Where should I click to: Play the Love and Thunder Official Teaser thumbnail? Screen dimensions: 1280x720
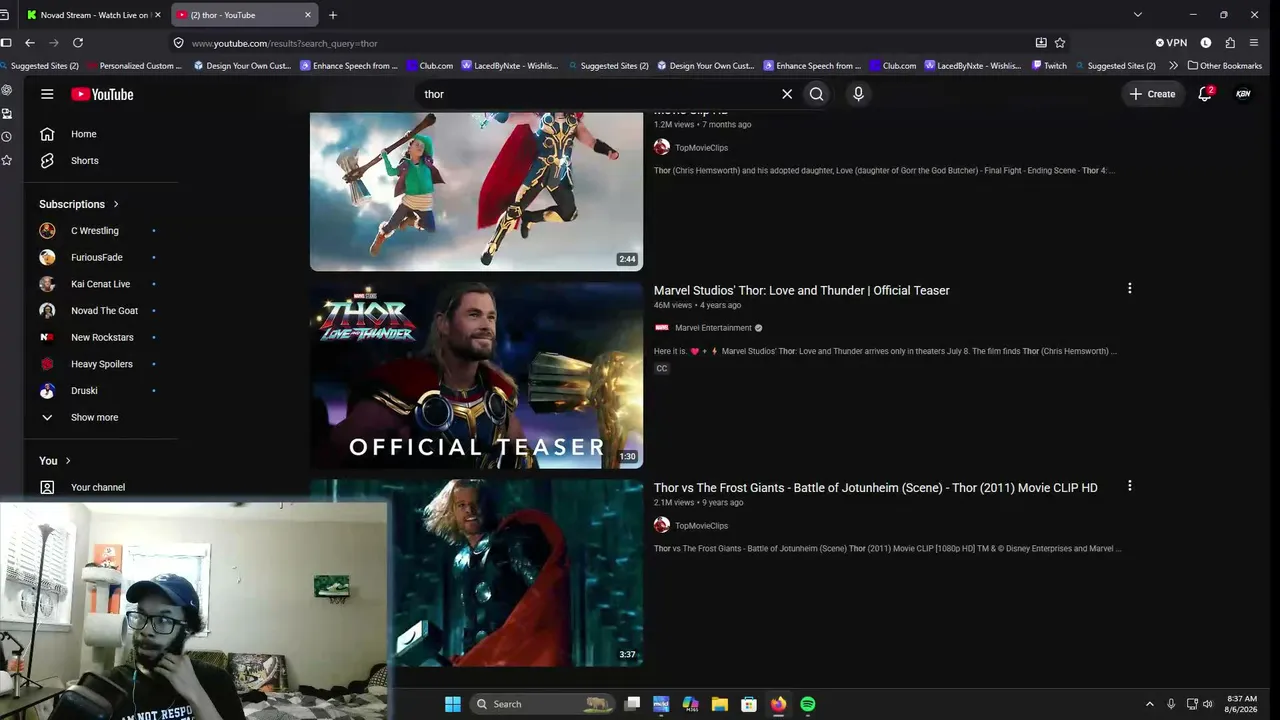(476, 375)
